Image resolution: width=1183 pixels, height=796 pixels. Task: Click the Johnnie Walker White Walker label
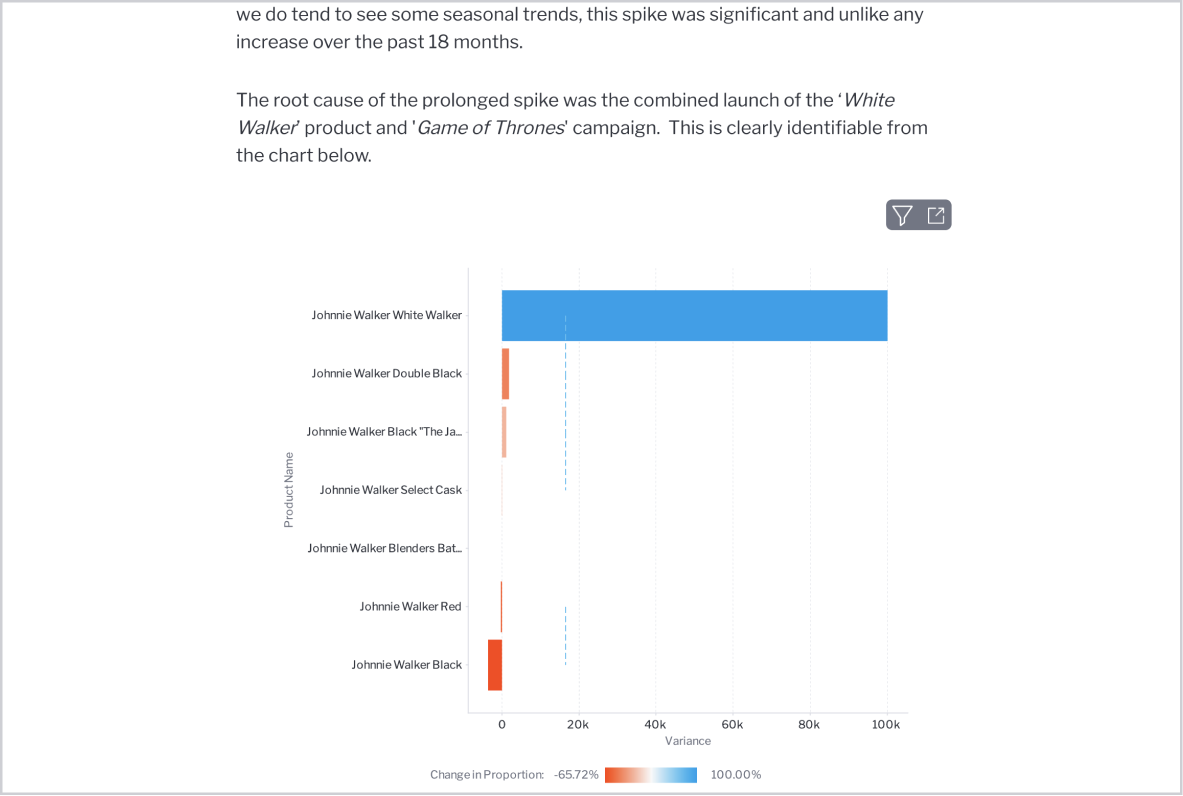(x=387, y=315)
